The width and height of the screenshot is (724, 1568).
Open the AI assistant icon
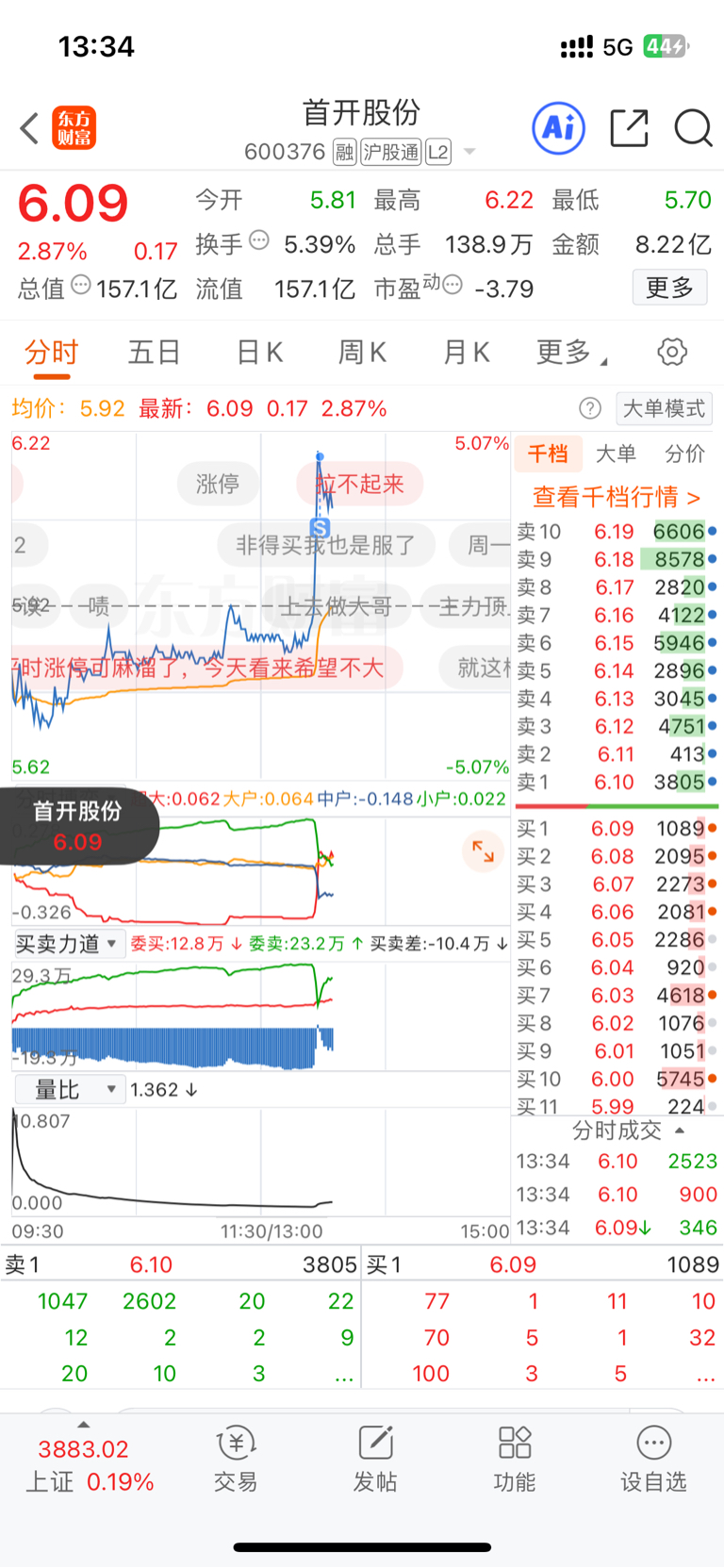559,127
